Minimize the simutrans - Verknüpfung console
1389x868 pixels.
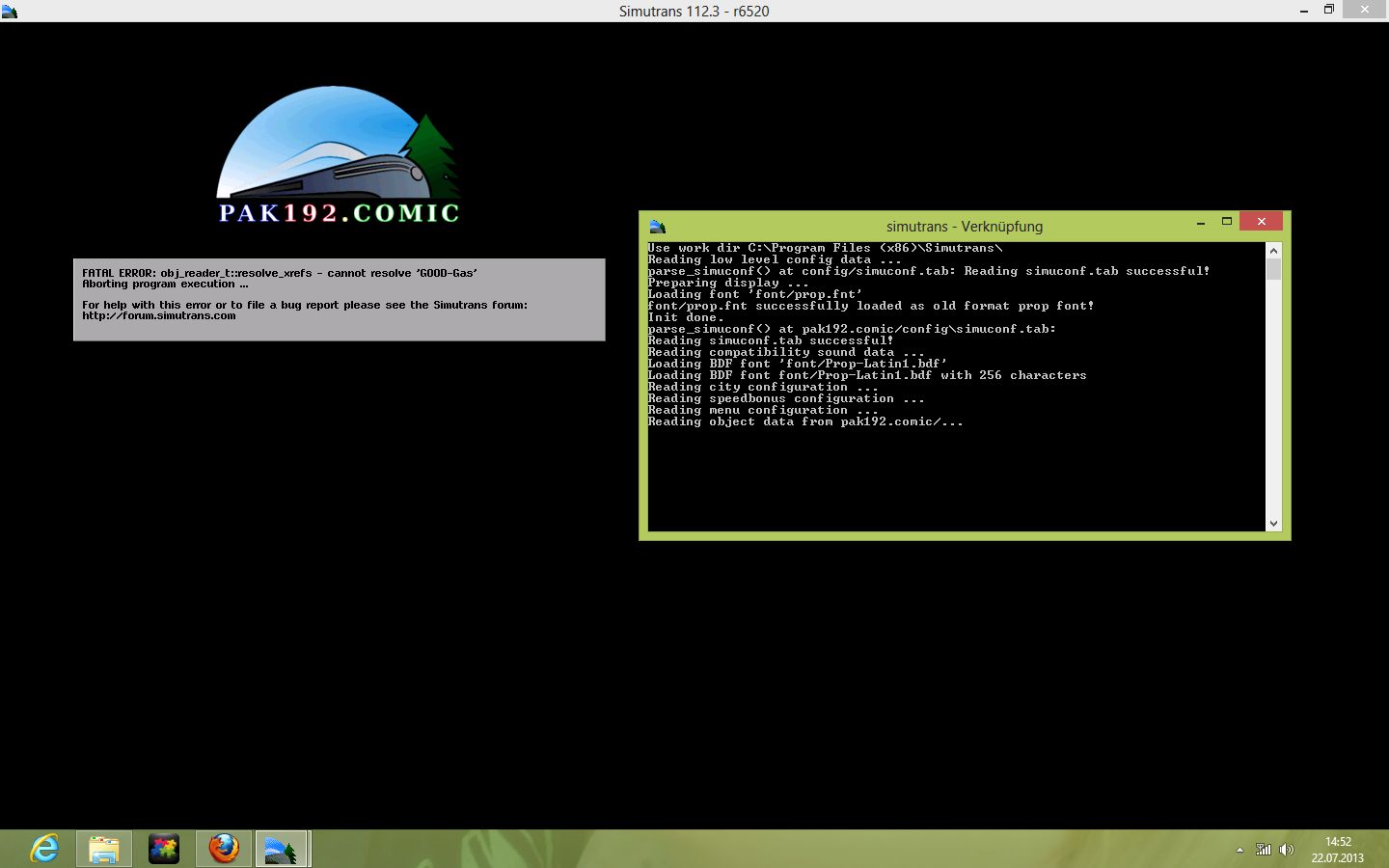click(x=1201, y=222)
